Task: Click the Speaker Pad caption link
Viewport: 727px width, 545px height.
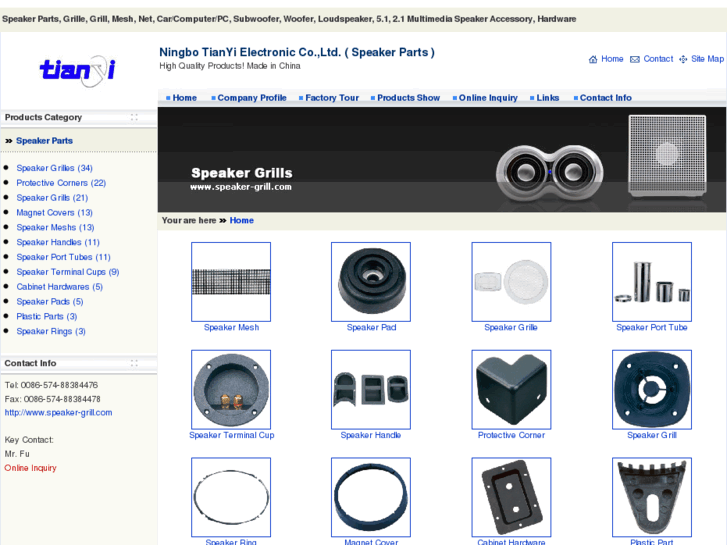Action: pos(371,327)
